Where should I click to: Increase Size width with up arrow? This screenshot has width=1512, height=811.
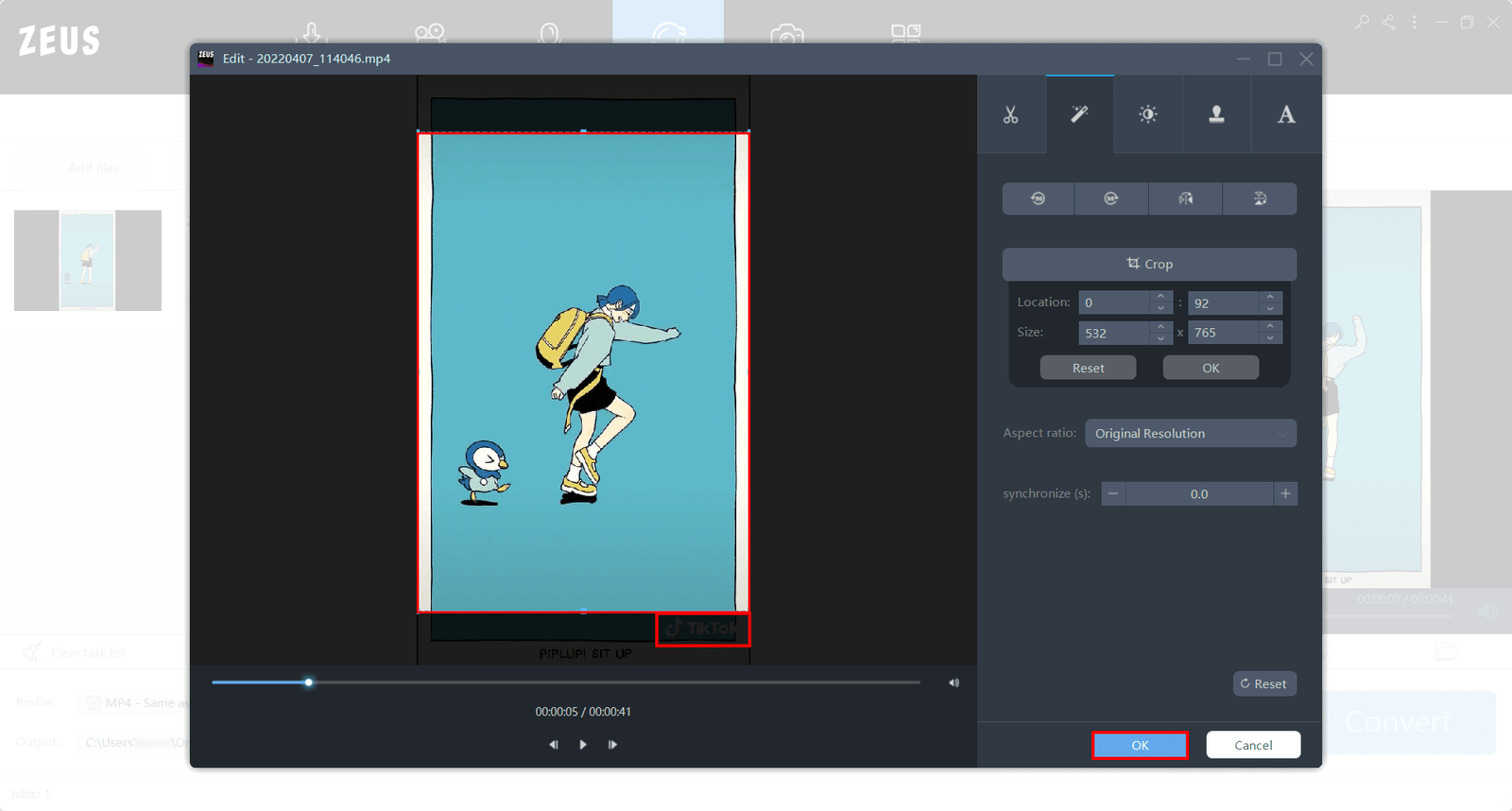coord(1161,327)
